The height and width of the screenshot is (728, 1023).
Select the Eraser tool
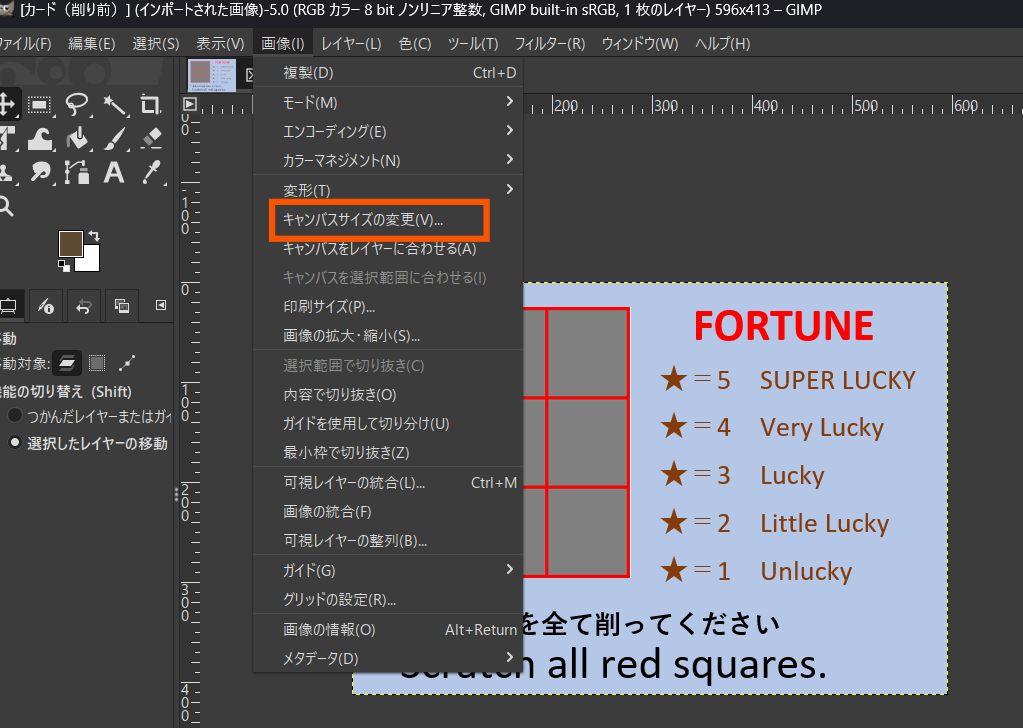150,138
